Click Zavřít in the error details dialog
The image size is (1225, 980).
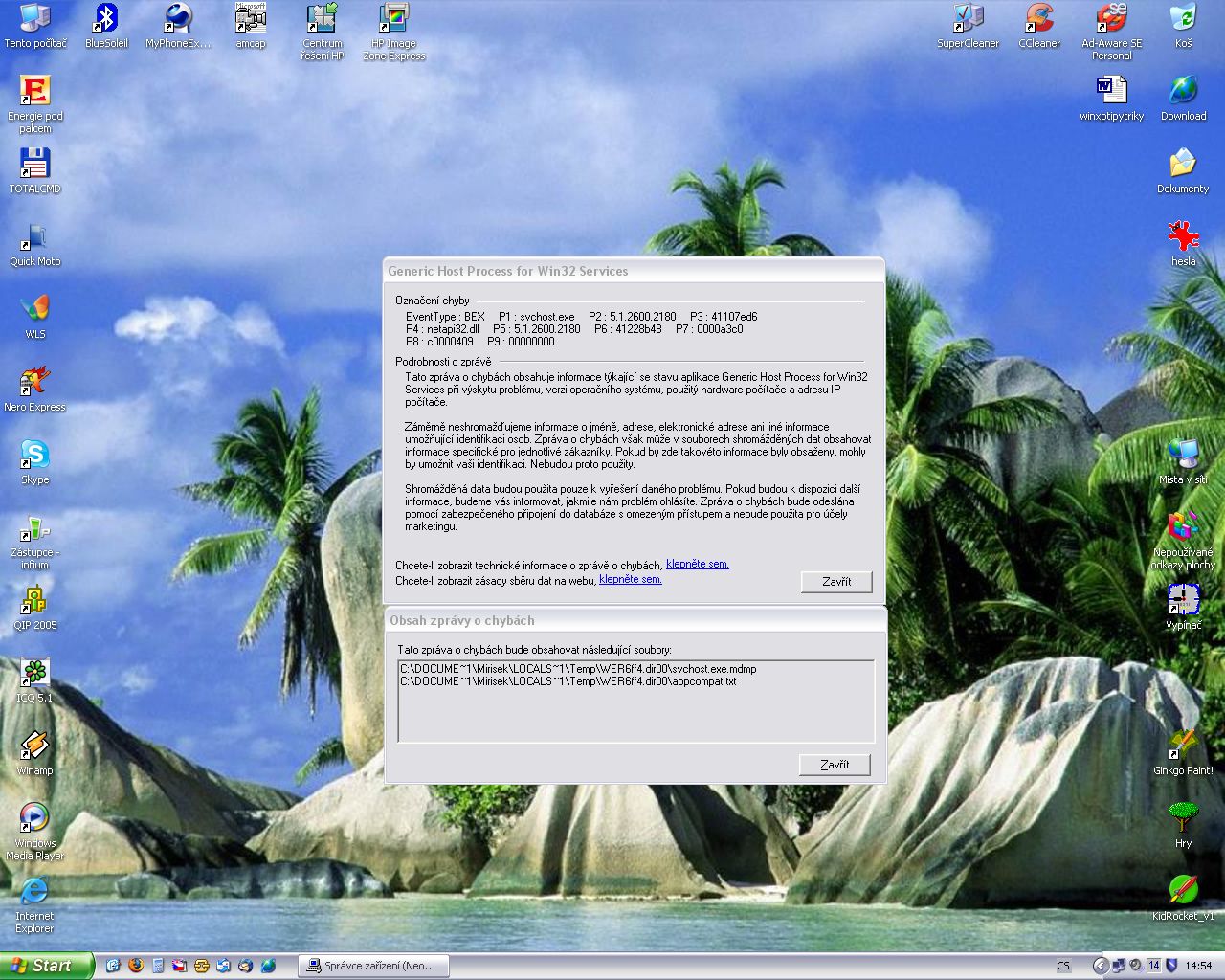(836, 581)
